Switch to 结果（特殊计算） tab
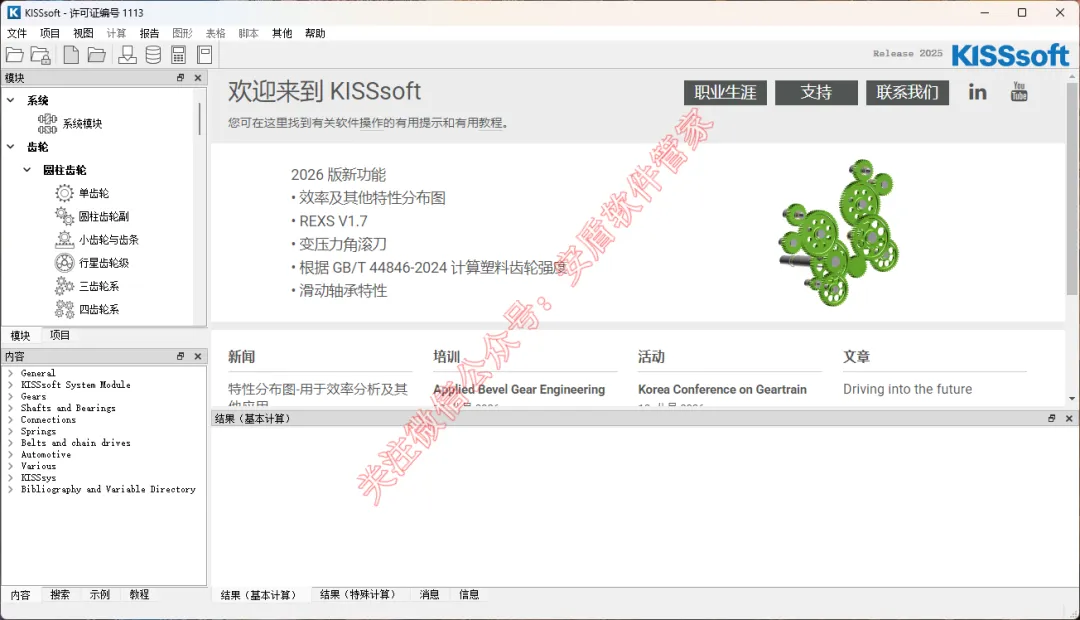Viewport: 1080px width, 620px height. pyautogui.click(x=360, y=595)
